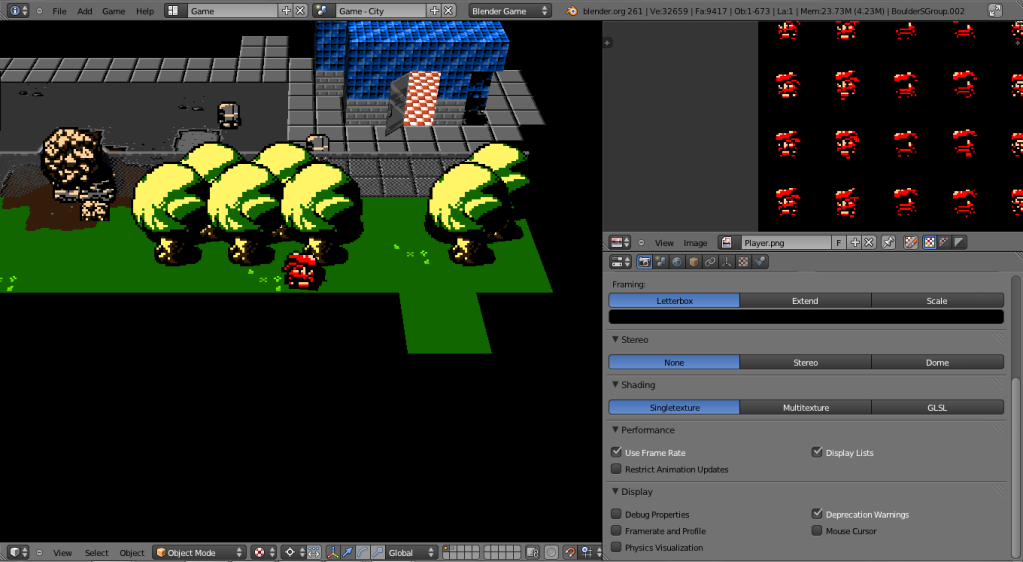1023x562 pixels.
Task: Enable Framerate and Profile display
Action: click(616, 531)
